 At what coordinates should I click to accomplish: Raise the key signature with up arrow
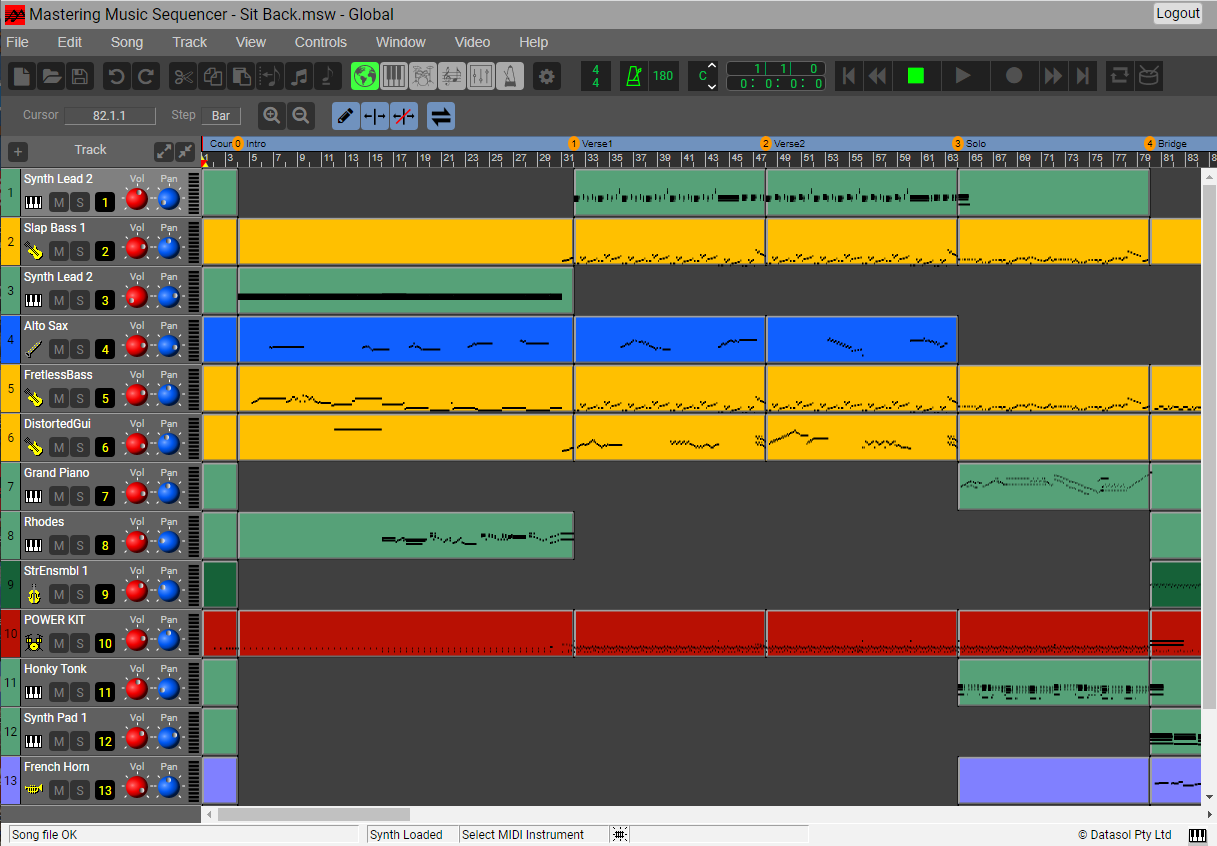click(x=712, y=66)
